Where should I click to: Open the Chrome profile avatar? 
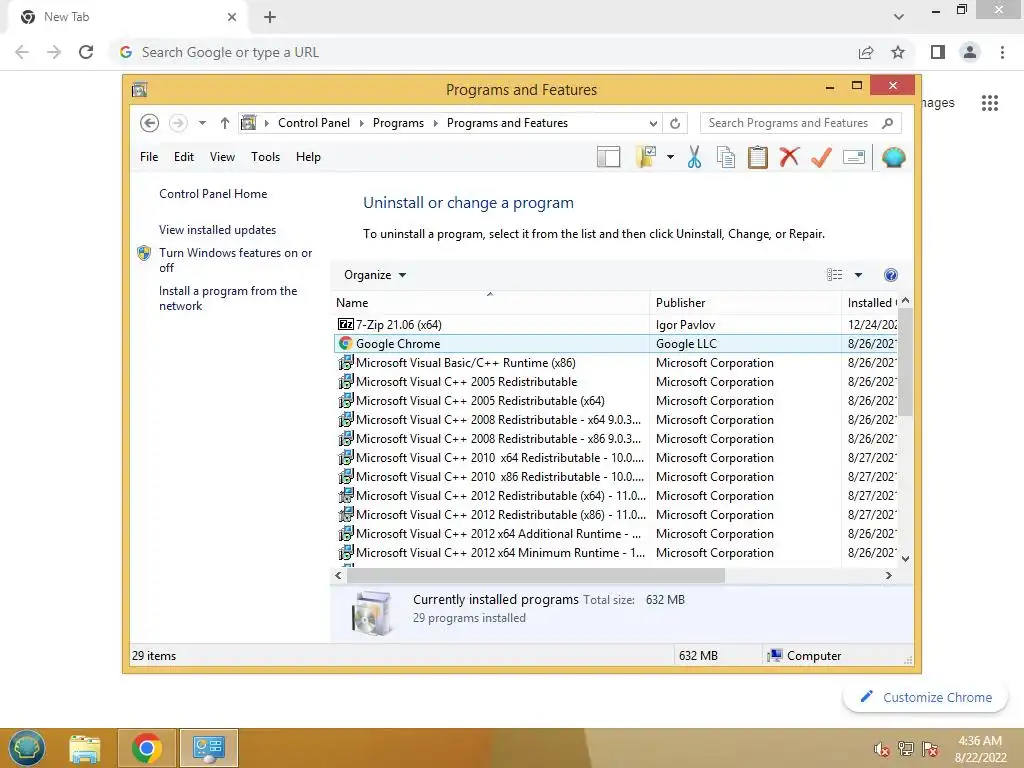tap(970, 52)
